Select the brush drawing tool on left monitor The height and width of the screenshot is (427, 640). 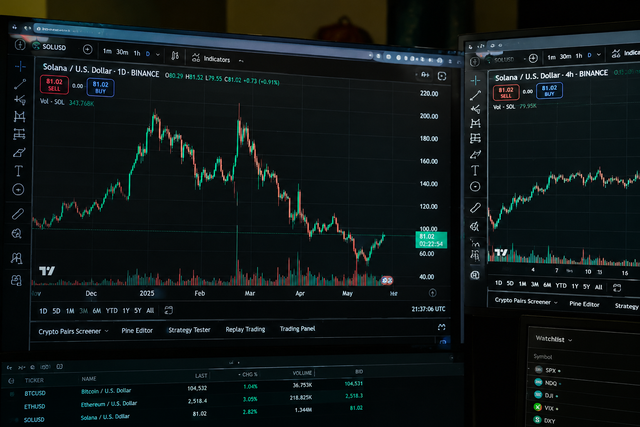tap(19, 153)
